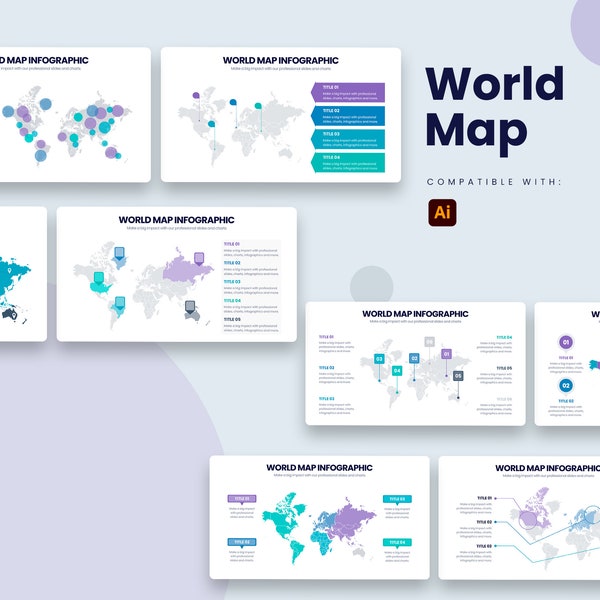600x600 pixels.
Task: Open the bubble-dot world map slide
Action: (x=75, y=114)
